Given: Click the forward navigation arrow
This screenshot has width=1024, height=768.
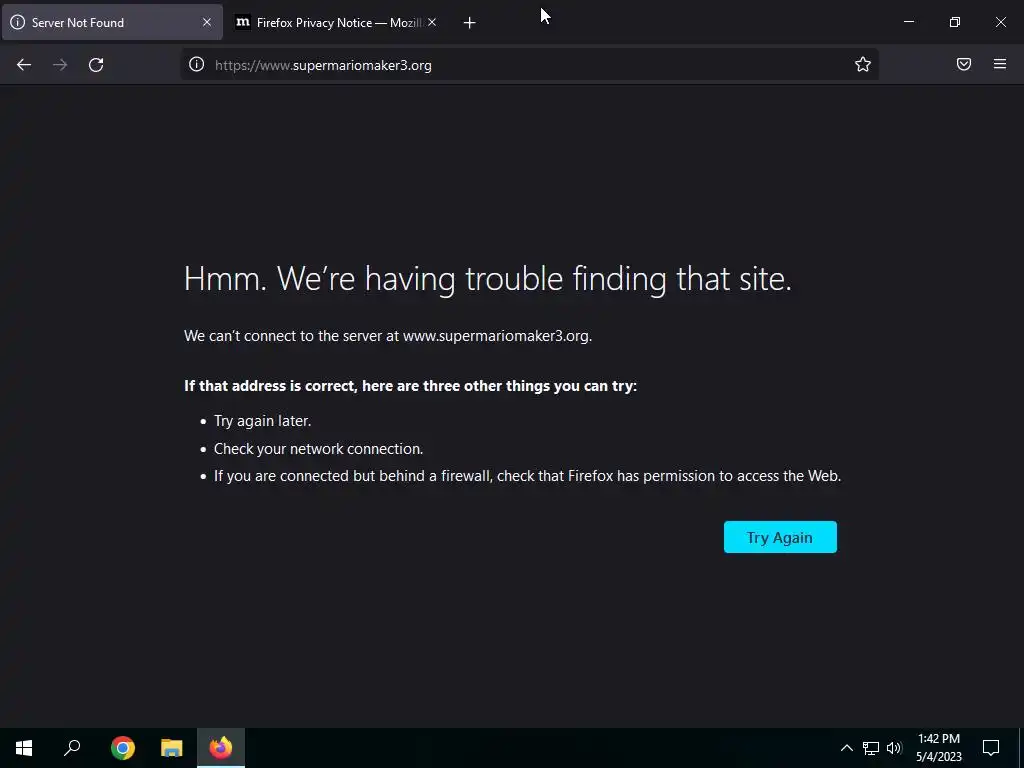Looking at the screenshot, I should (60, 65).
